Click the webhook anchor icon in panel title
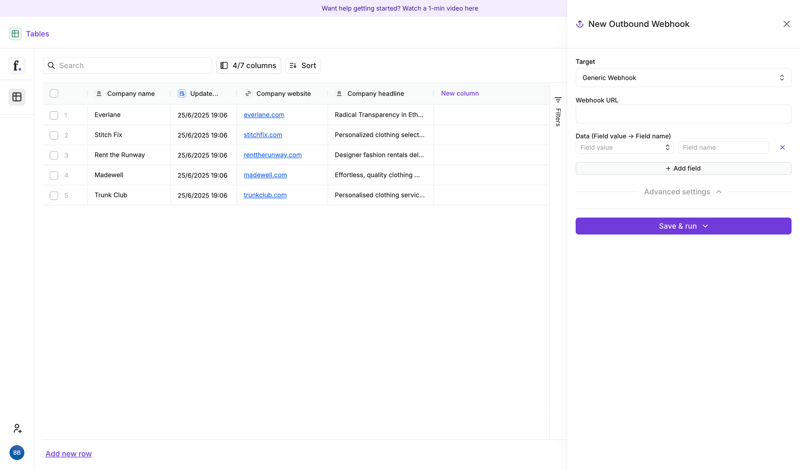The height and width of the screenshot is (470, 800). pos(580,24)
